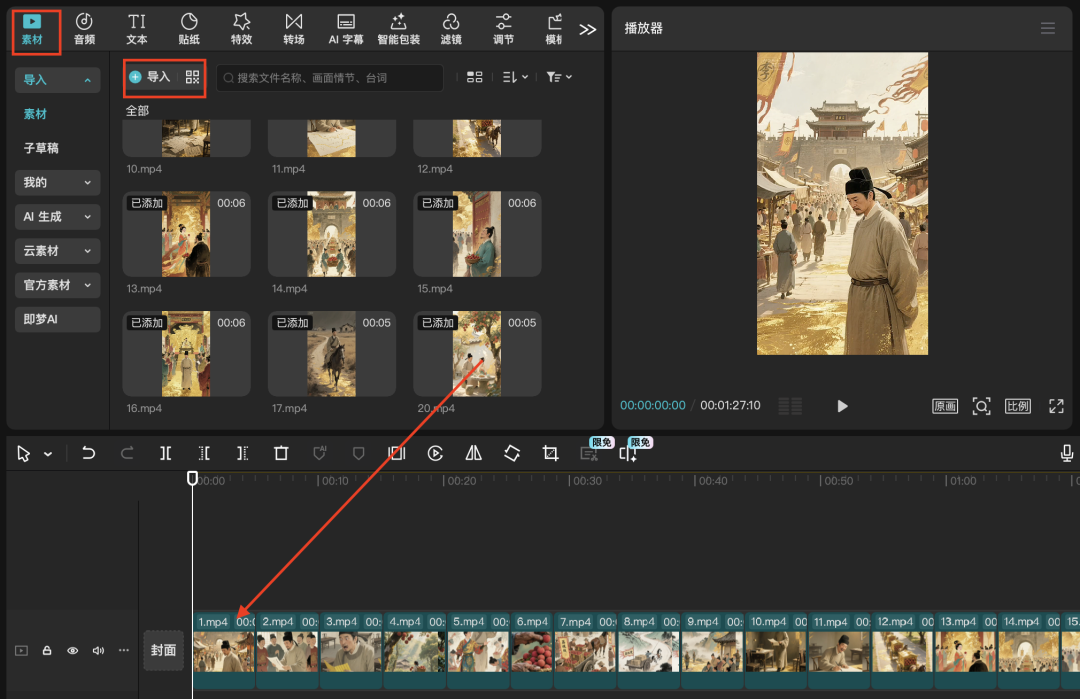1080x699 pixels.
Task: Toggle the track lock icon
Action: pyautogui.click(x=47, y=650)
